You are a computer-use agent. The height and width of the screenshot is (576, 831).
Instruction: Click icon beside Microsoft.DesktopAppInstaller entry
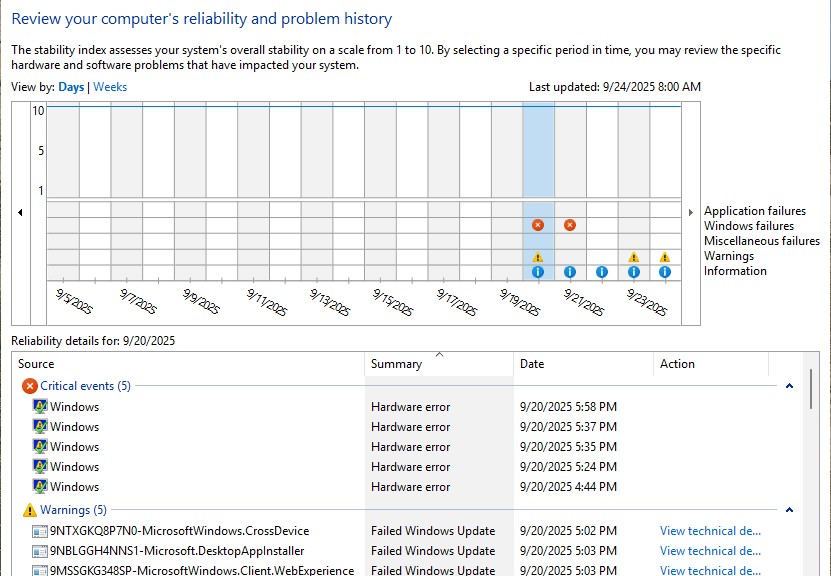[40, 551]
